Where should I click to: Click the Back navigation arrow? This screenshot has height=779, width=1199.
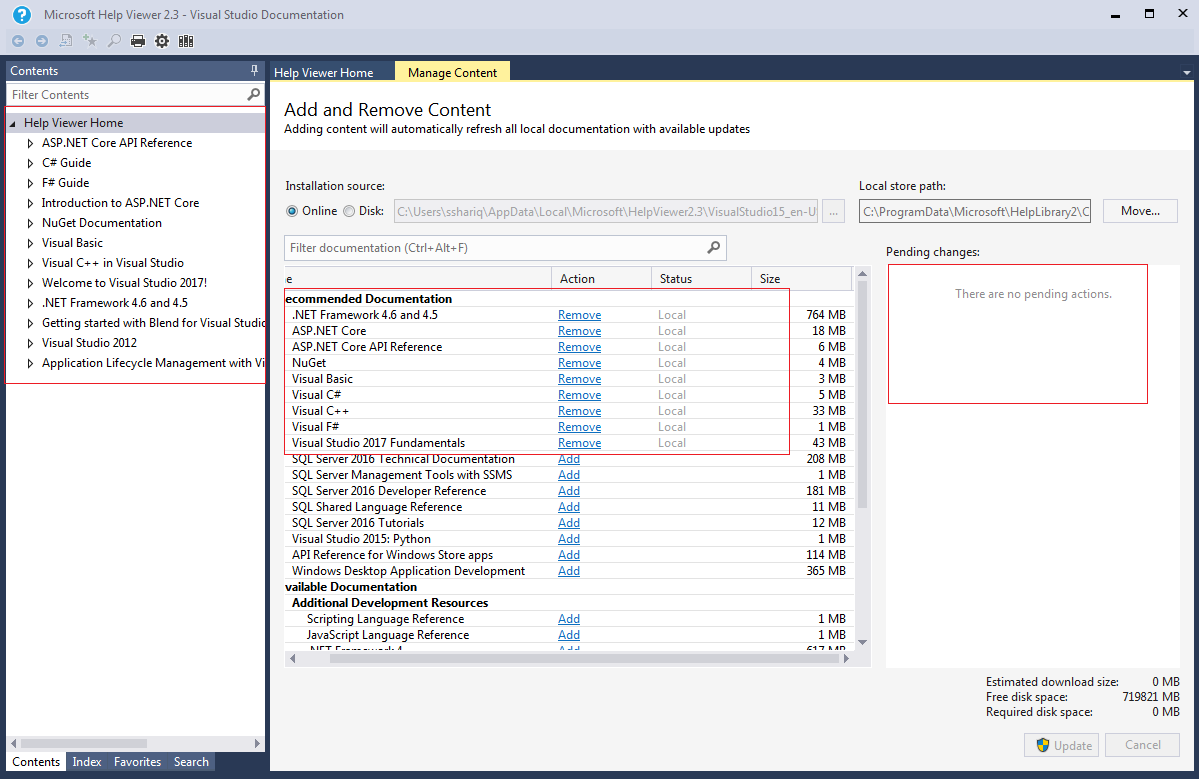point(18,41)
